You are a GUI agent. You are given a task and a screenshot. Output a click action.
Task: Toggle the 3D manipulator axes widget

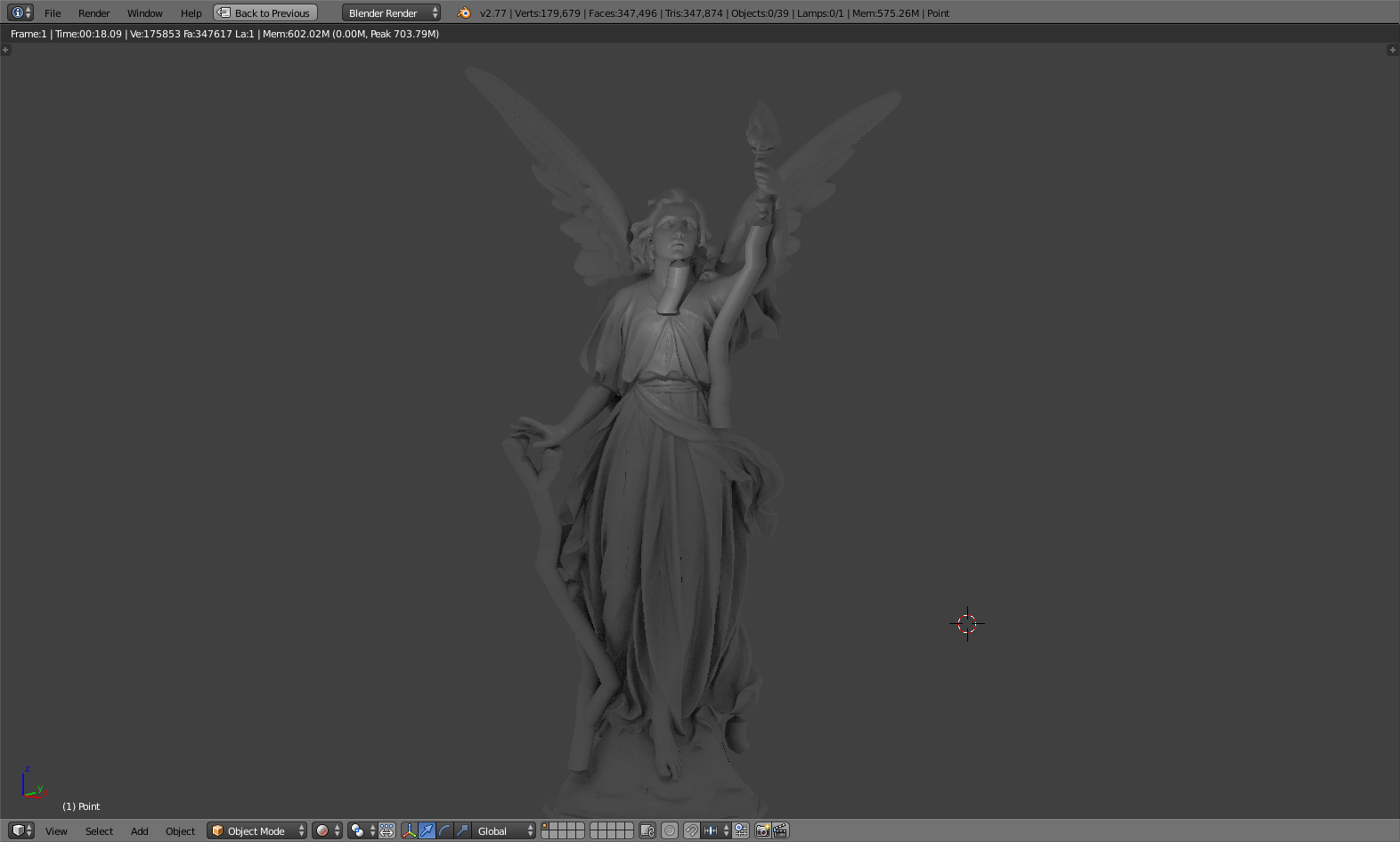pos(410,830)
